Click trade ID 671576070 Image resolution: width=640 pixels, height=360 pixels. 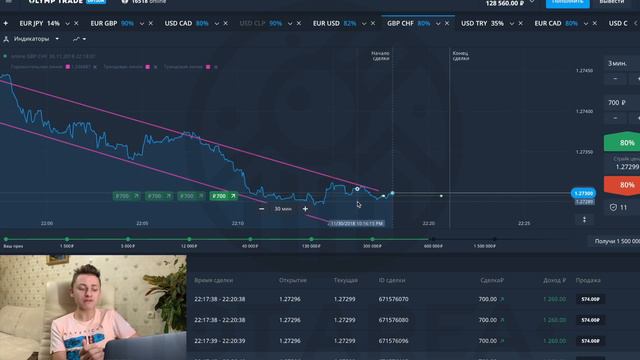[x=393, y=299]
